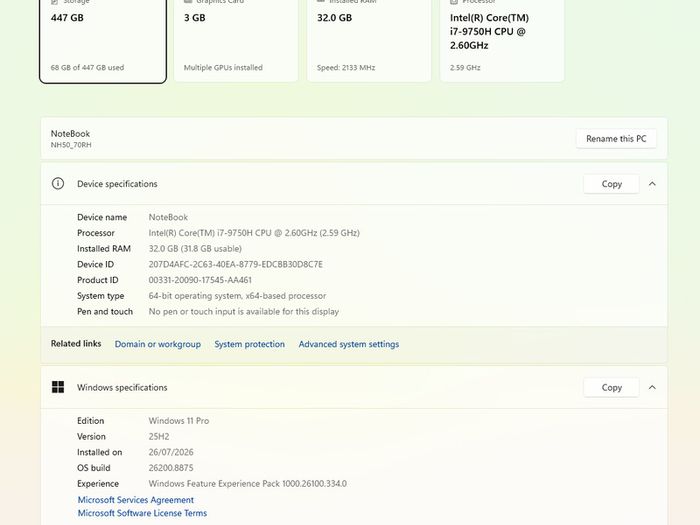Select the OS build value 26200.8875
The height and width of the screenshot is (525, 700).
[x=171, y=468]
